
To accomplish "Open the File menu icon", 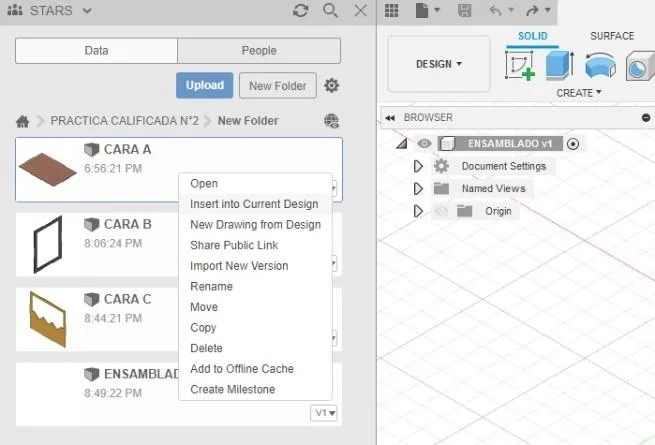I will (x=422, y=10).
